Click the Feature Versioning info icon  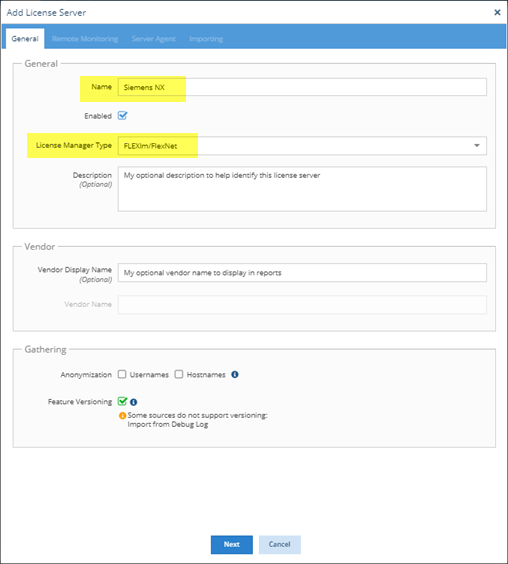coord(133,402)
